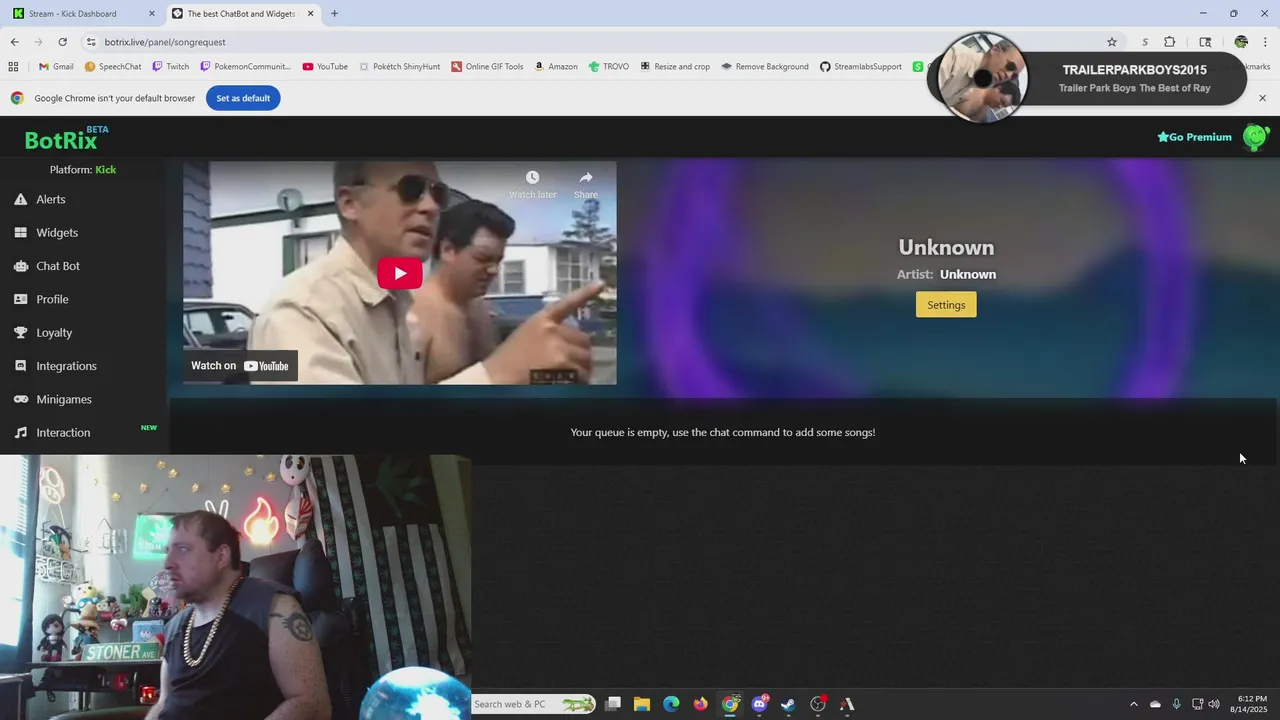Open Task View on the taskbar
Viewport: 1280px width, 720px height.
pos(613,704)
